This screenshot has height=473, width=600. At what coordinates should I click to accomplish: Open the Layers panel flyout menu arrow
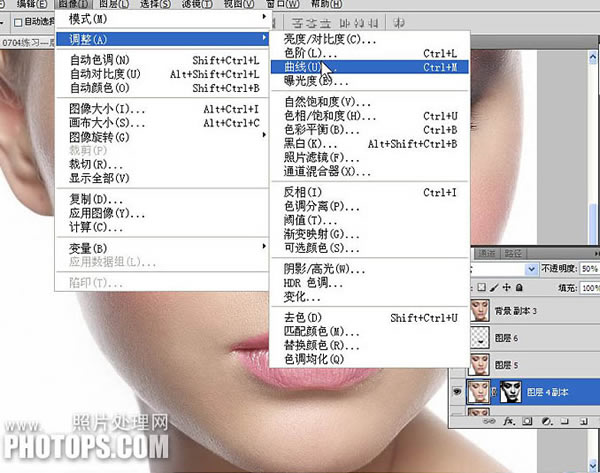(597, 253)
